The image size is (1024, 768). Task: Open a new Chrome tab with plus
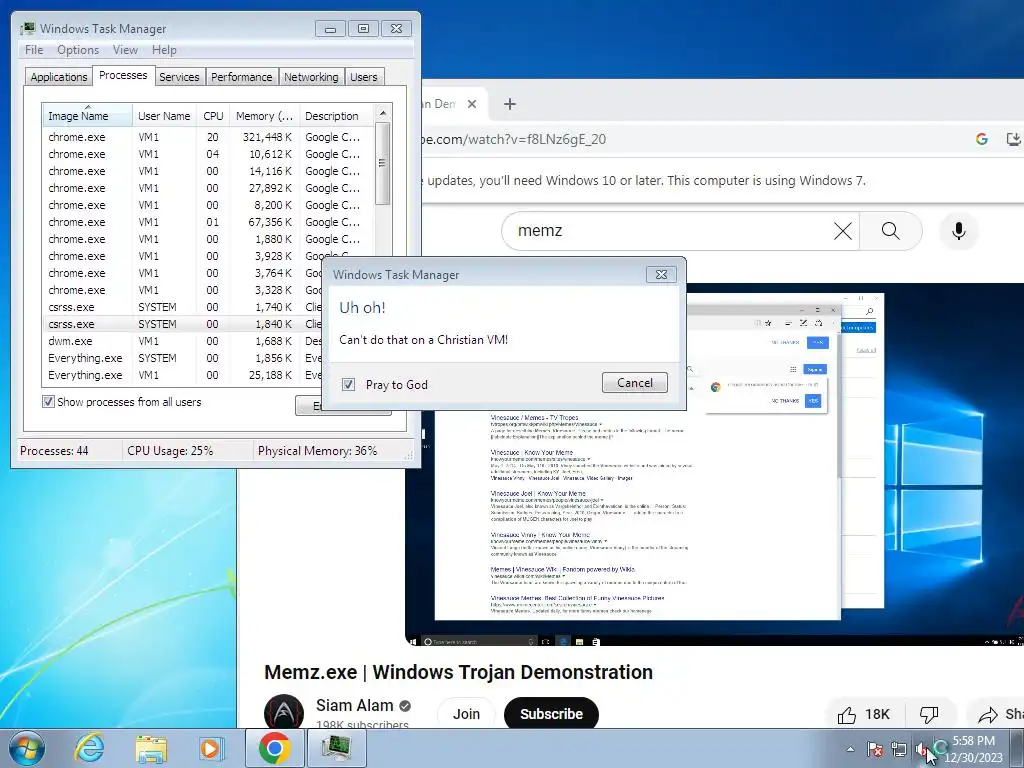[510, 104]
